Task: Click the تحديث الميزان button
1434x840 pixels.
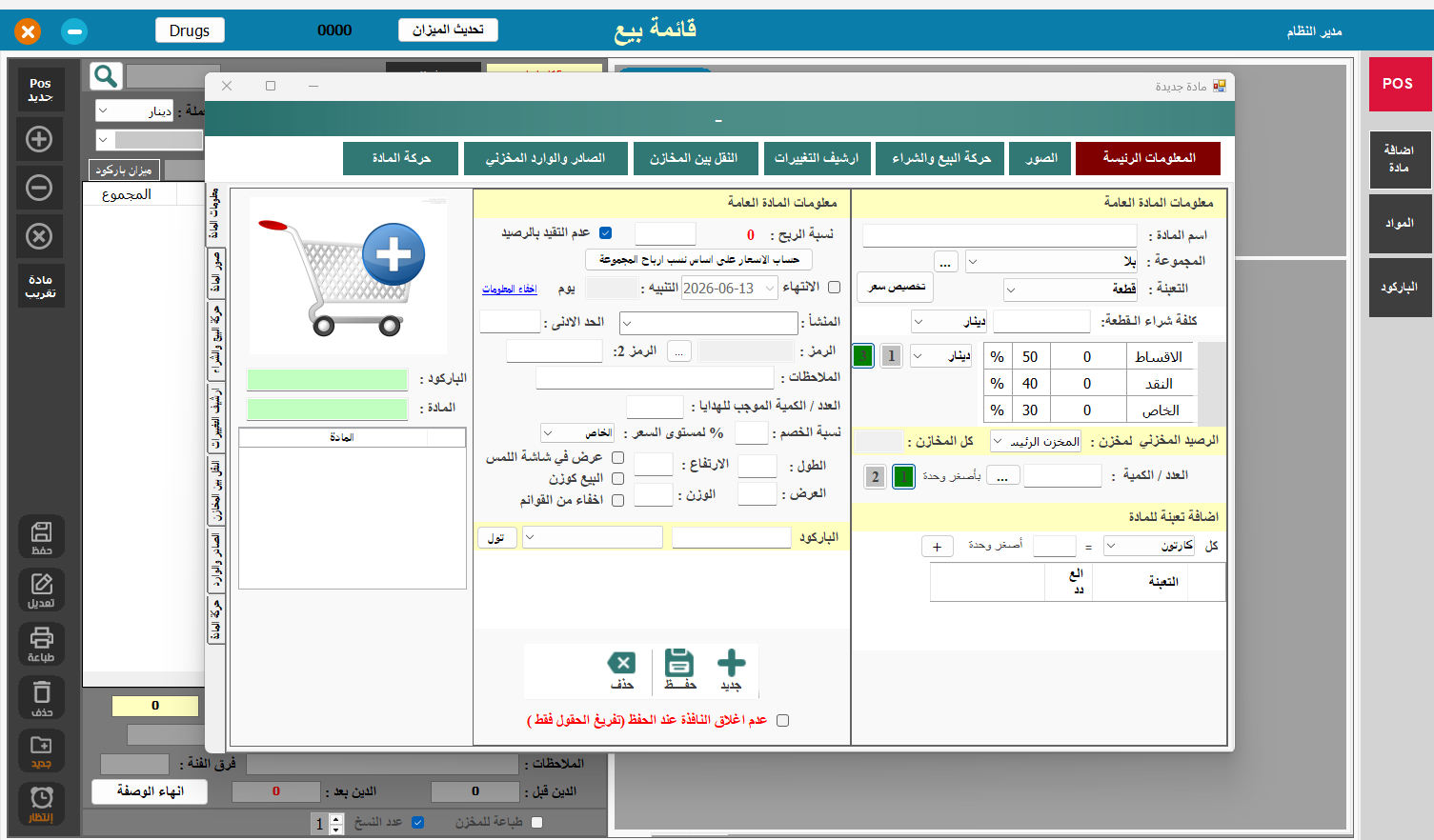Action: 448,30
